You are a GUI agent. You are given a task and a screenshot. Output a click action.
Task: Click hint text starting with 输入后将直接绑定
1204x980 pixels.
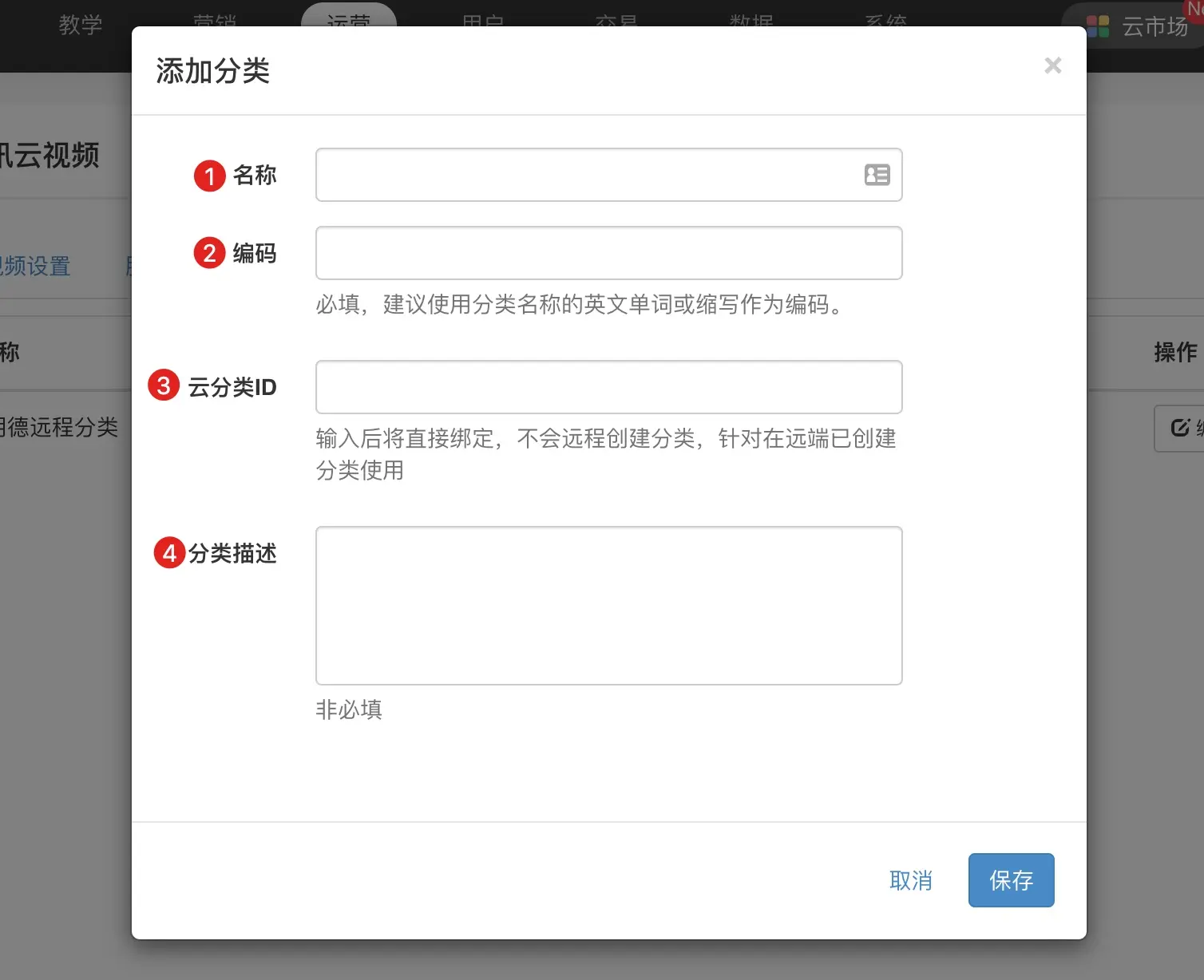606,454
